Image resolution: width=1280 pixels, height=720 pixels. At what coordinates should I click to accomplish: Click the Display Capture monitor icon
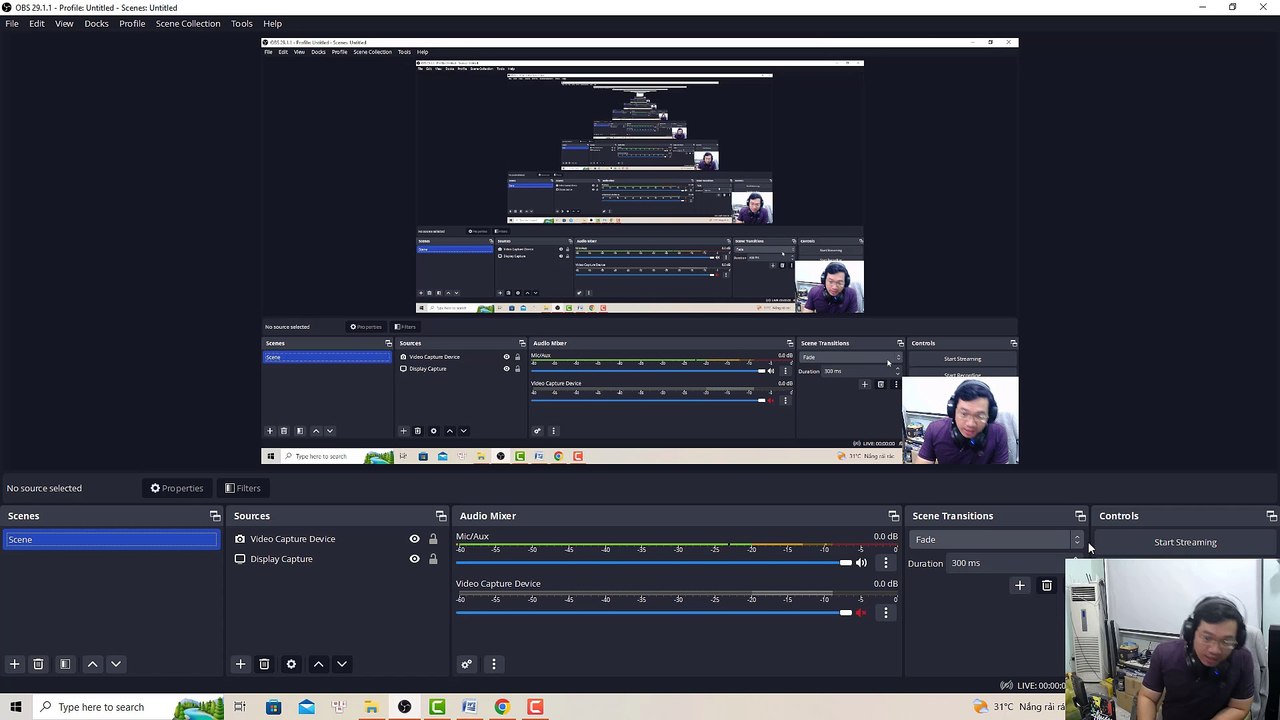240,559
